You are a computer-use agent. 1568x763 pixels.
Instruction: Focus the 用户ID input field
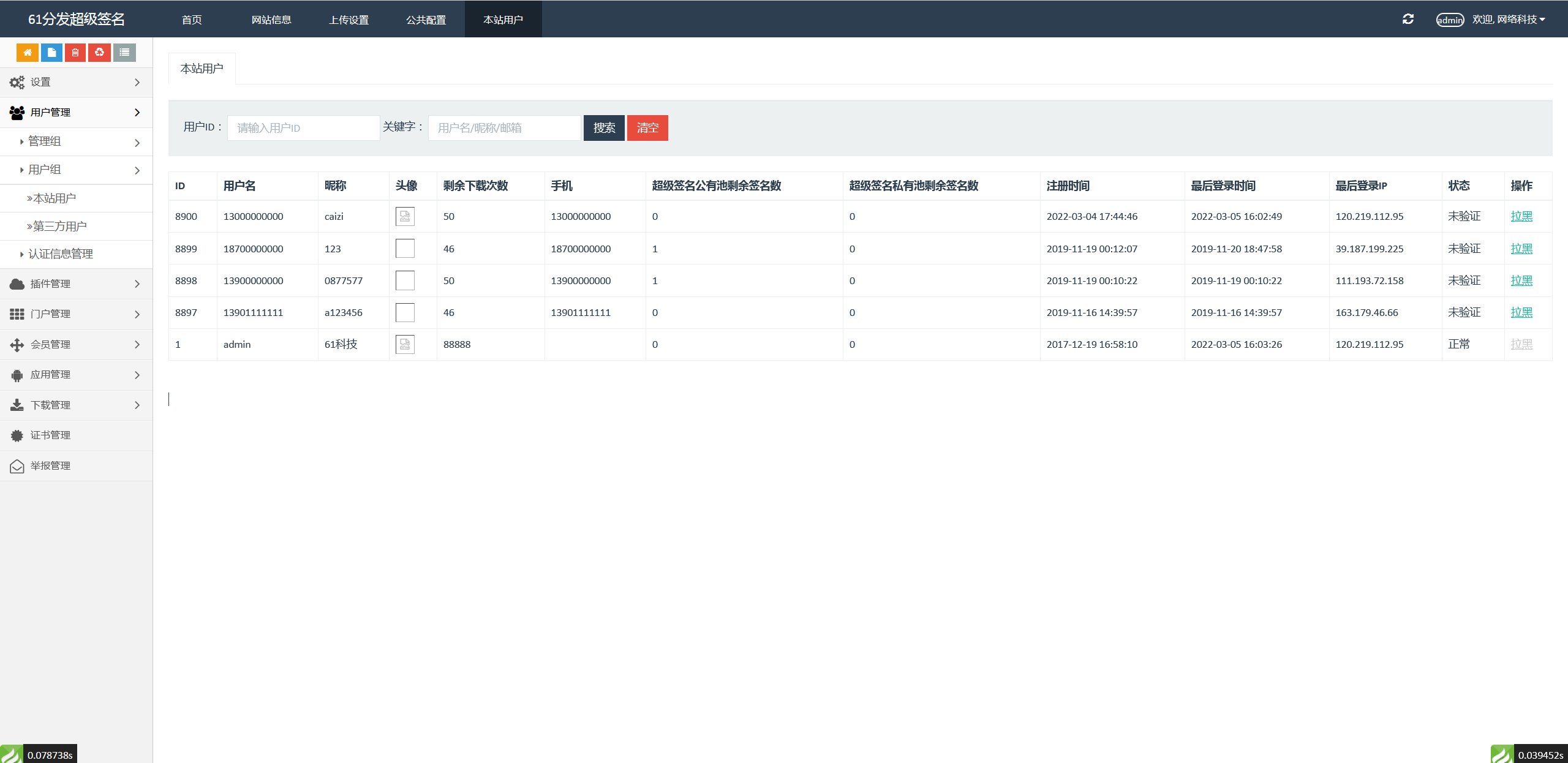(x=303, y=128)
